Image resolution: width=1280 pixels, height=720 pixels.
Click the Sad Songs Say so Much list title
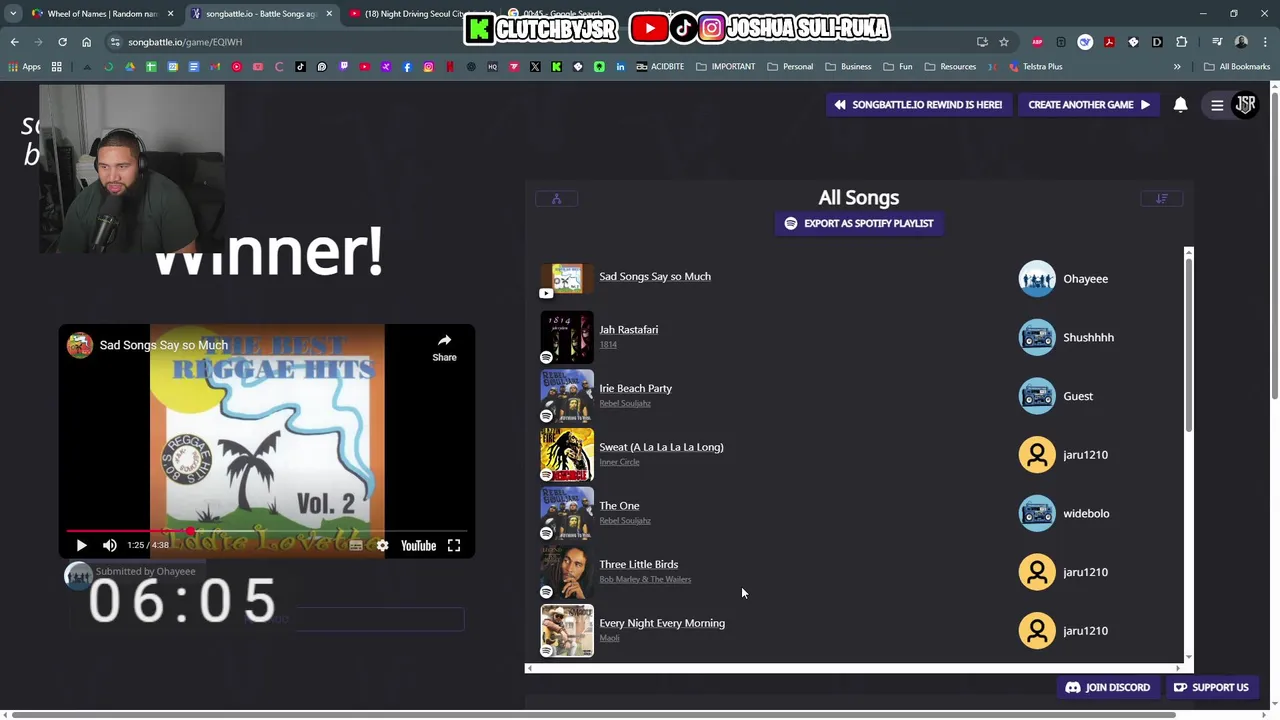point(655,276)
